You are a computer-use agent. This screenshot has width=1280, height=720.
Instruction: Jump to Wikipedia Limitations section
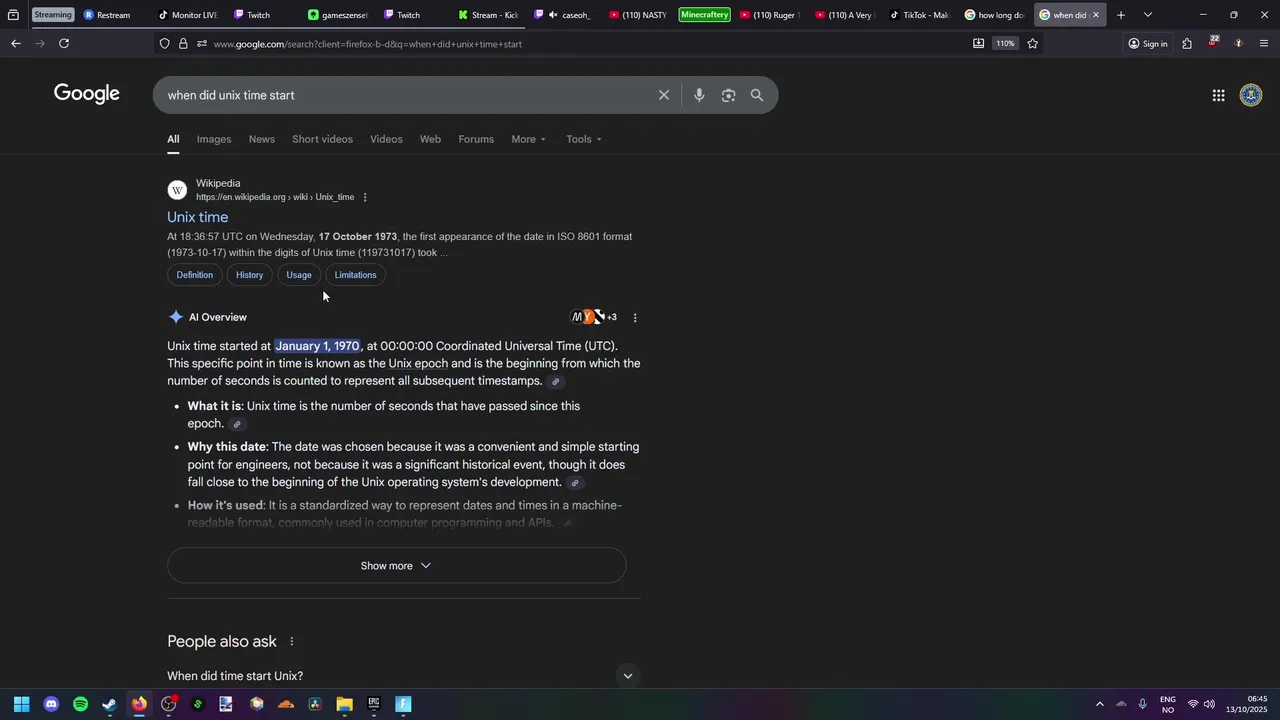click(356, 275)
